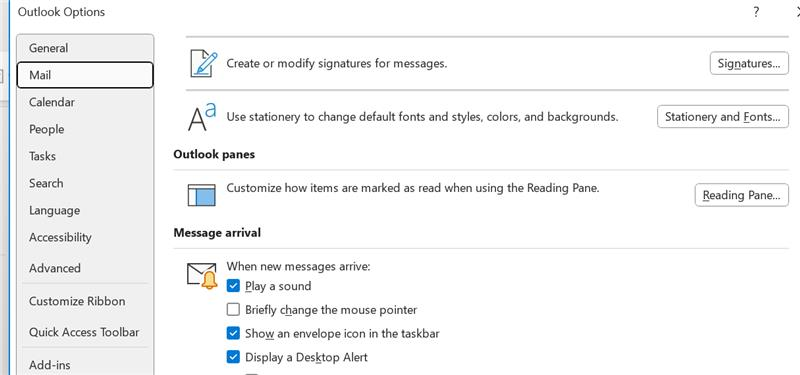The height and width of the screenshot is (375, 800).
Task: Open Accessibility options category
Action: click(x=85, y=237)
